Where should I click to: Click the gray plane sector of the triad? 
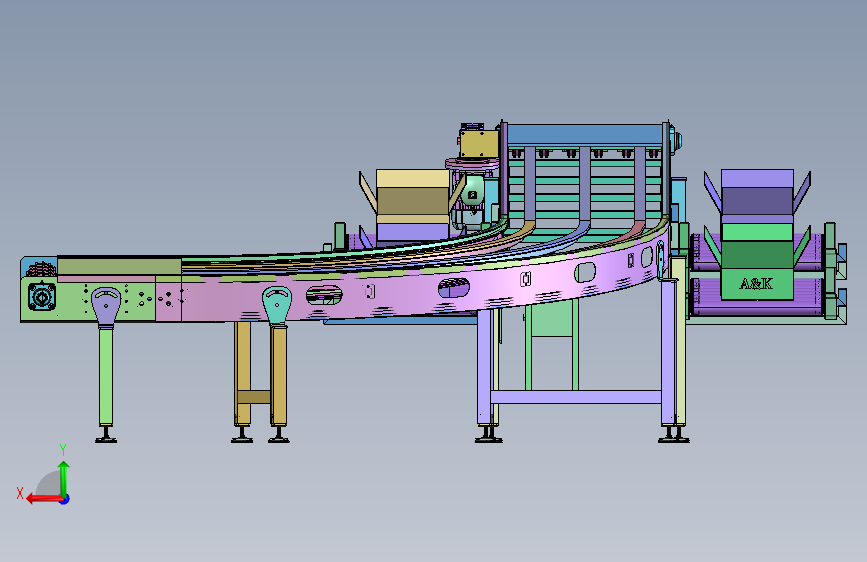(49, 483)
